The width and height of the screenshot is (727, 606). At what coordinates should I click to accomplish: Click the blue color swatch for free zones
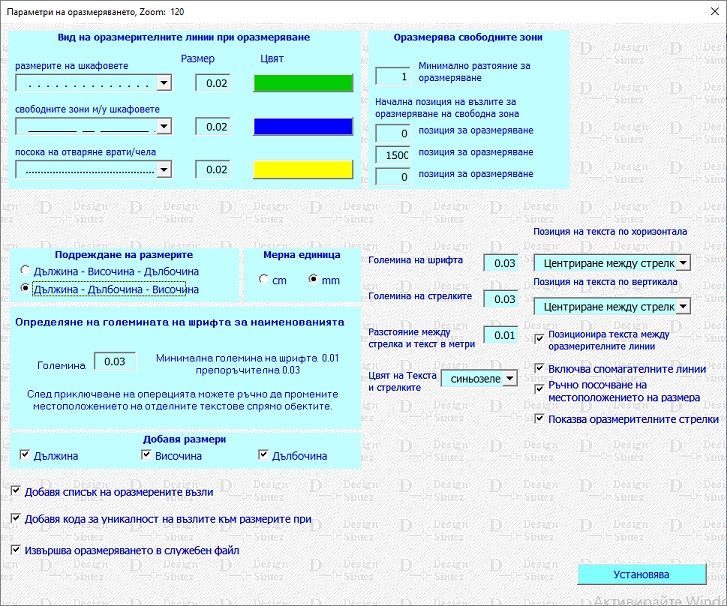coord(303,127)
